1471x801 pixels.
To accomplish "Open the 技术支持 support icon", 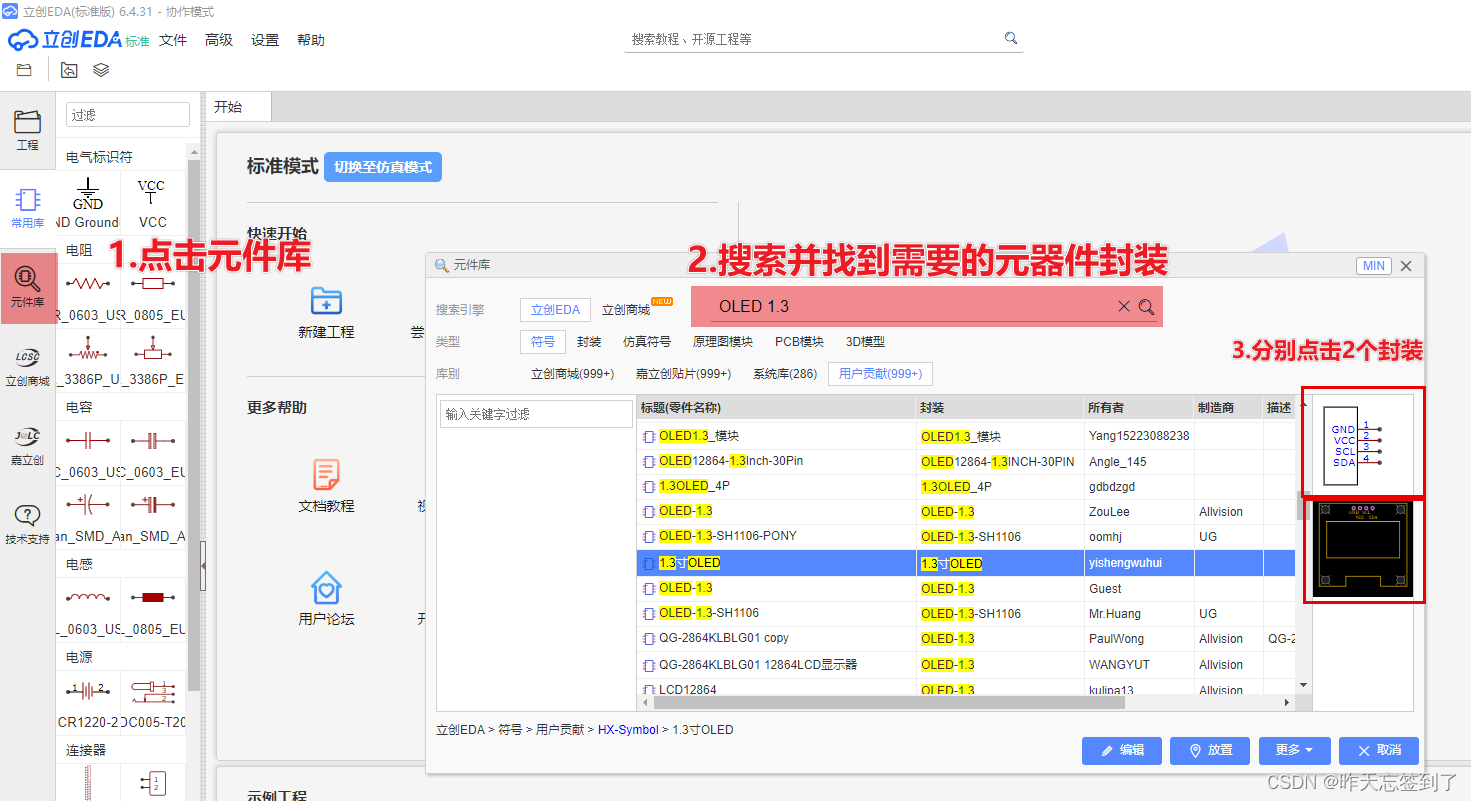I will (x=27, y=523).
